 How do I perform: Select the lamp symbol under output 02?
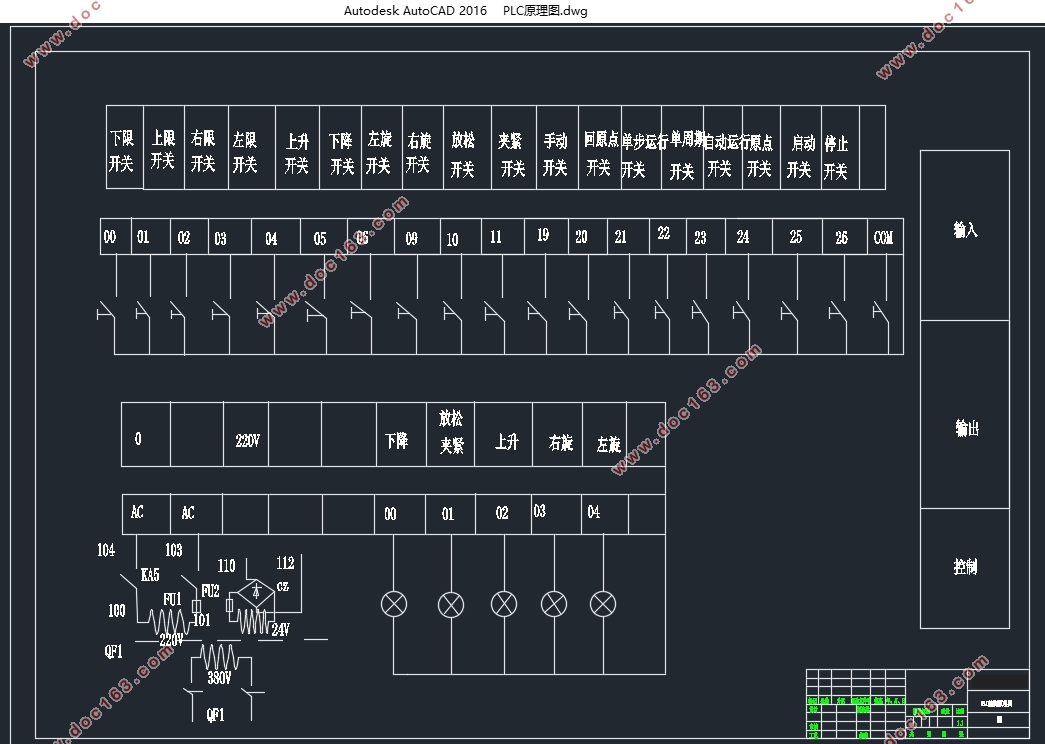coord(504,605)
